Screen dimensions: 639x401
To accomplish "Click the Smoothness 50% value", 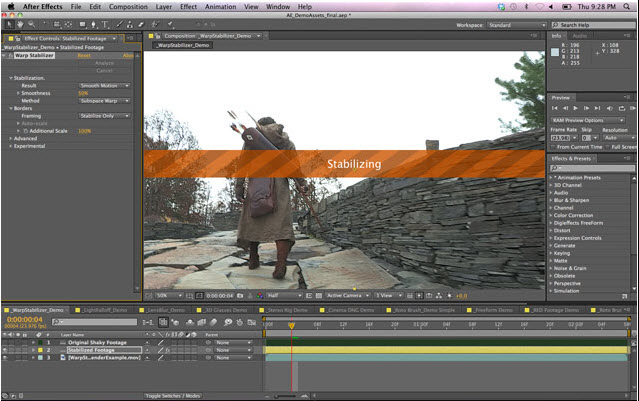I will coord(83,93).
